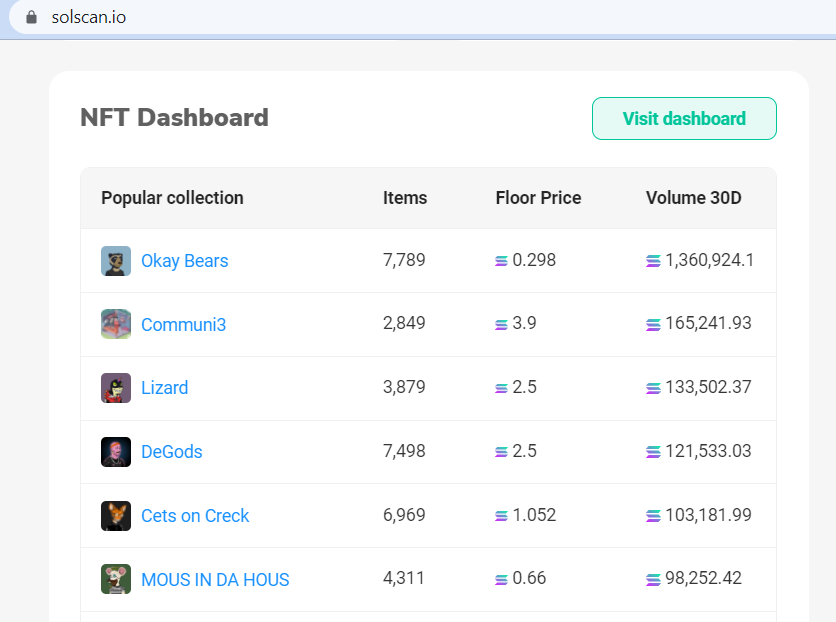Click the Solana icon beside floor price 3.9
The width and height of the screenshot is (836, 622).
501,324
